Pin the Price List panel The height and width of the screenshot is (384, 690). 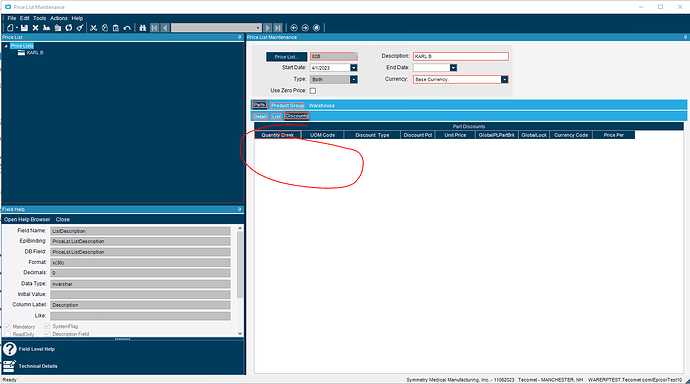(240, 37)
